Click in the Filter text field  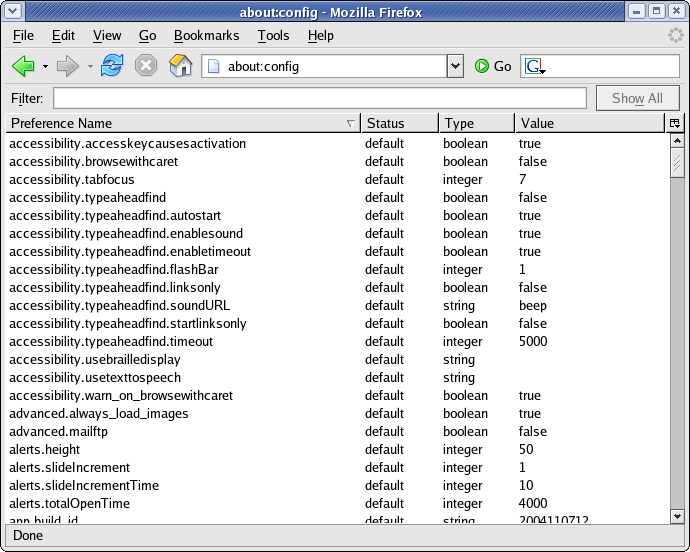[x=320, y=98]
